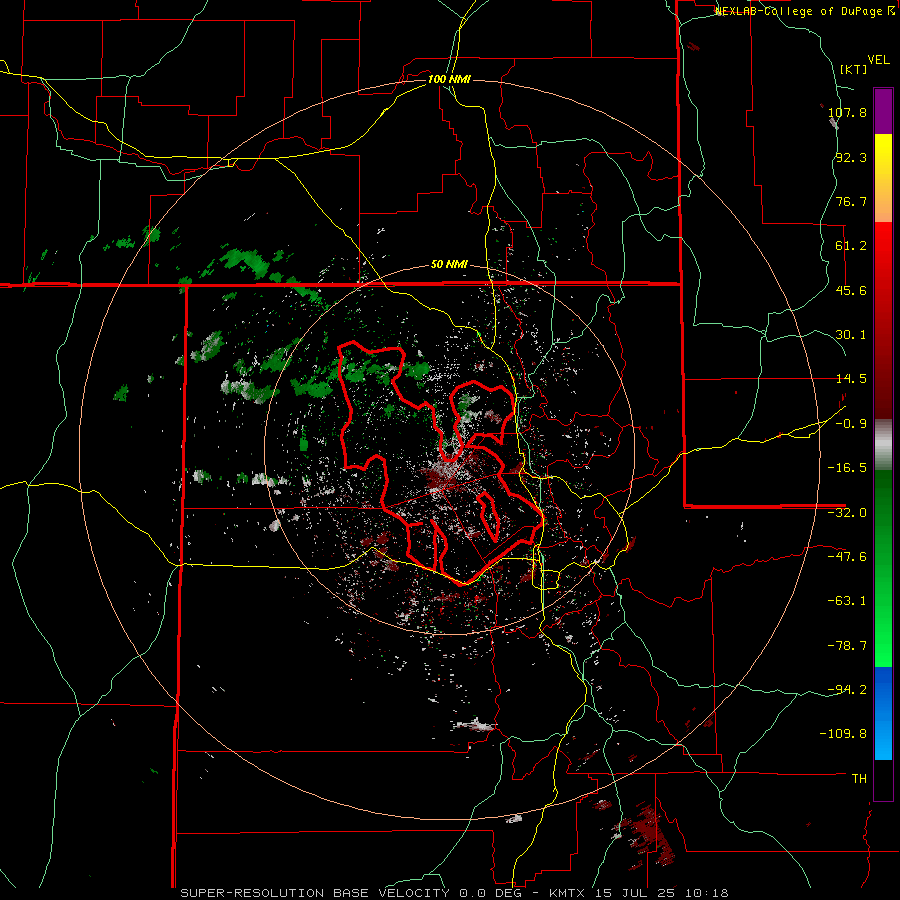Click the 107.8 velocity legend value
Screen dimensions: 900x900
click(847, 112)
